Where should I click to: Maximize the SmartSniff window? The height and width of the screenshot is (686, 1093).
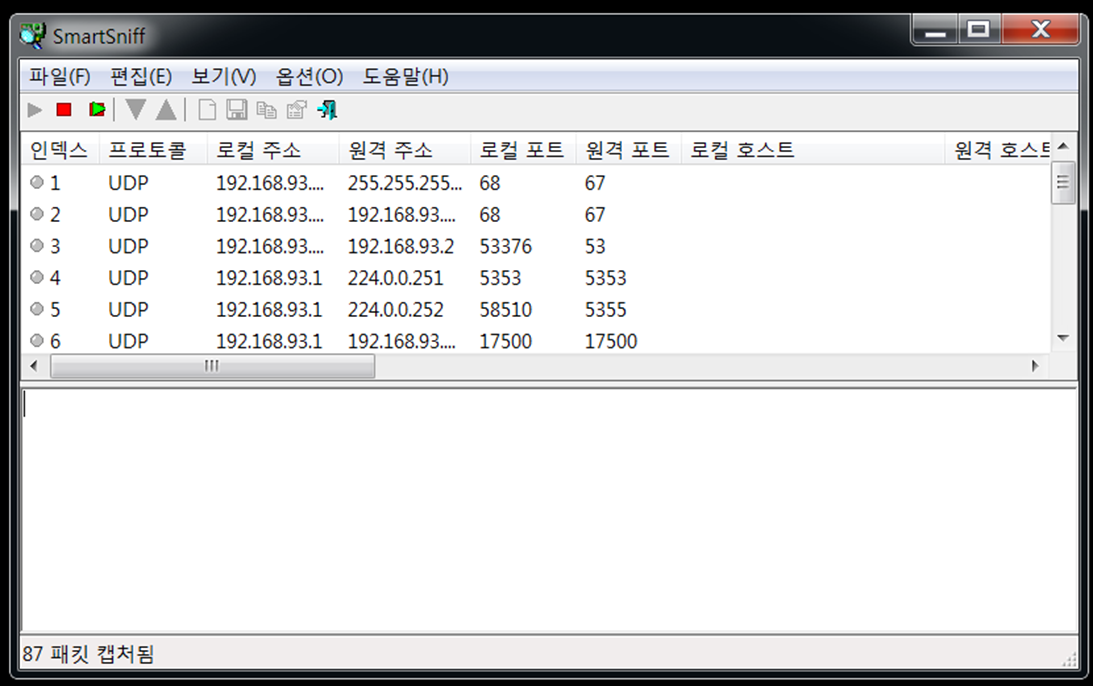click(979, 31)
